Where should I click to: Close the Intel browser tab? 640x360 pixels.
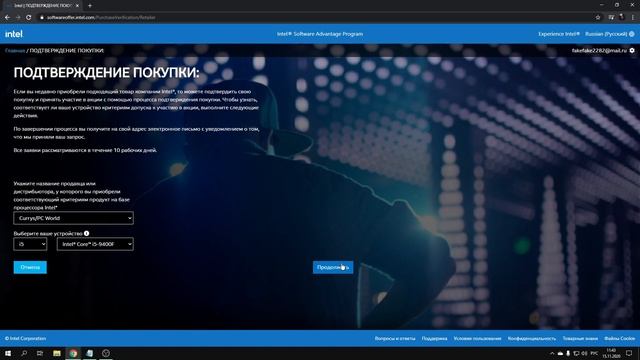click(x=77, y=6)
